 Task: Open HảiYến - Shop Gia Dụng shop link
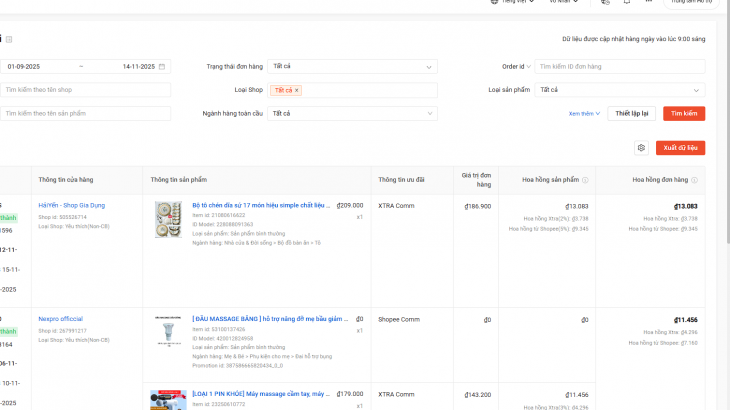pyautogui.click(x=72, y=205)
